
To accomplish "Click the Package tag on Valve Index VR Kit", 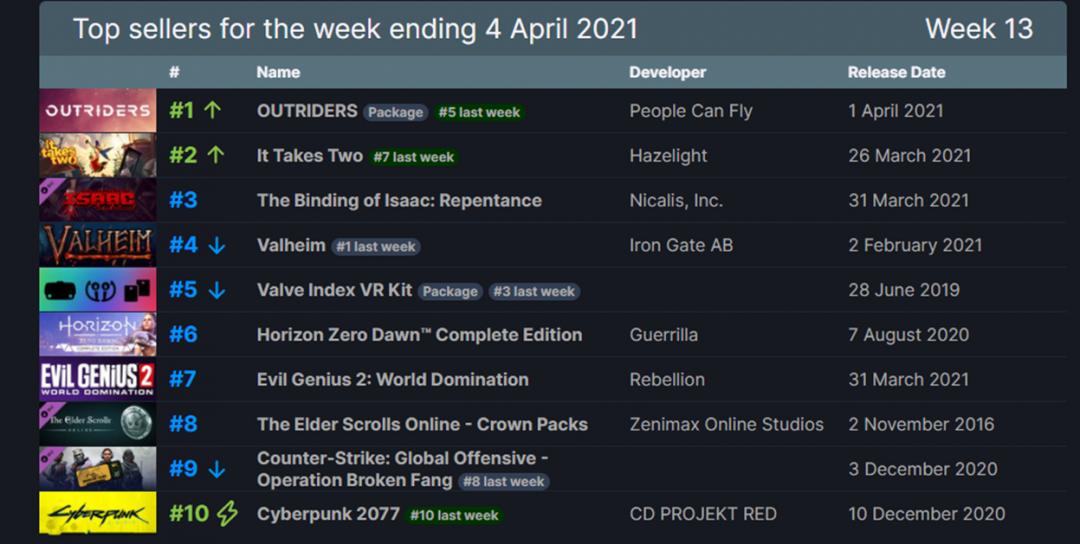I will [x=450, y=291].
